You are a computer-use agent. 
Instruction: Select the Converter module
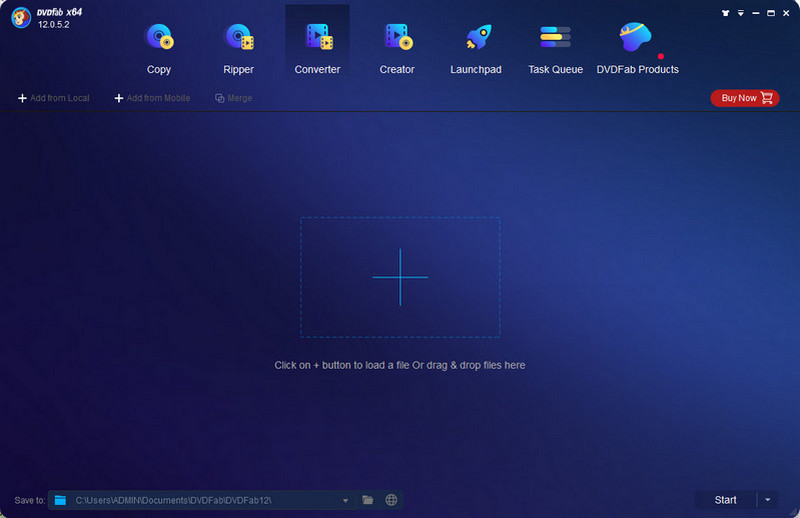point(317,47)
